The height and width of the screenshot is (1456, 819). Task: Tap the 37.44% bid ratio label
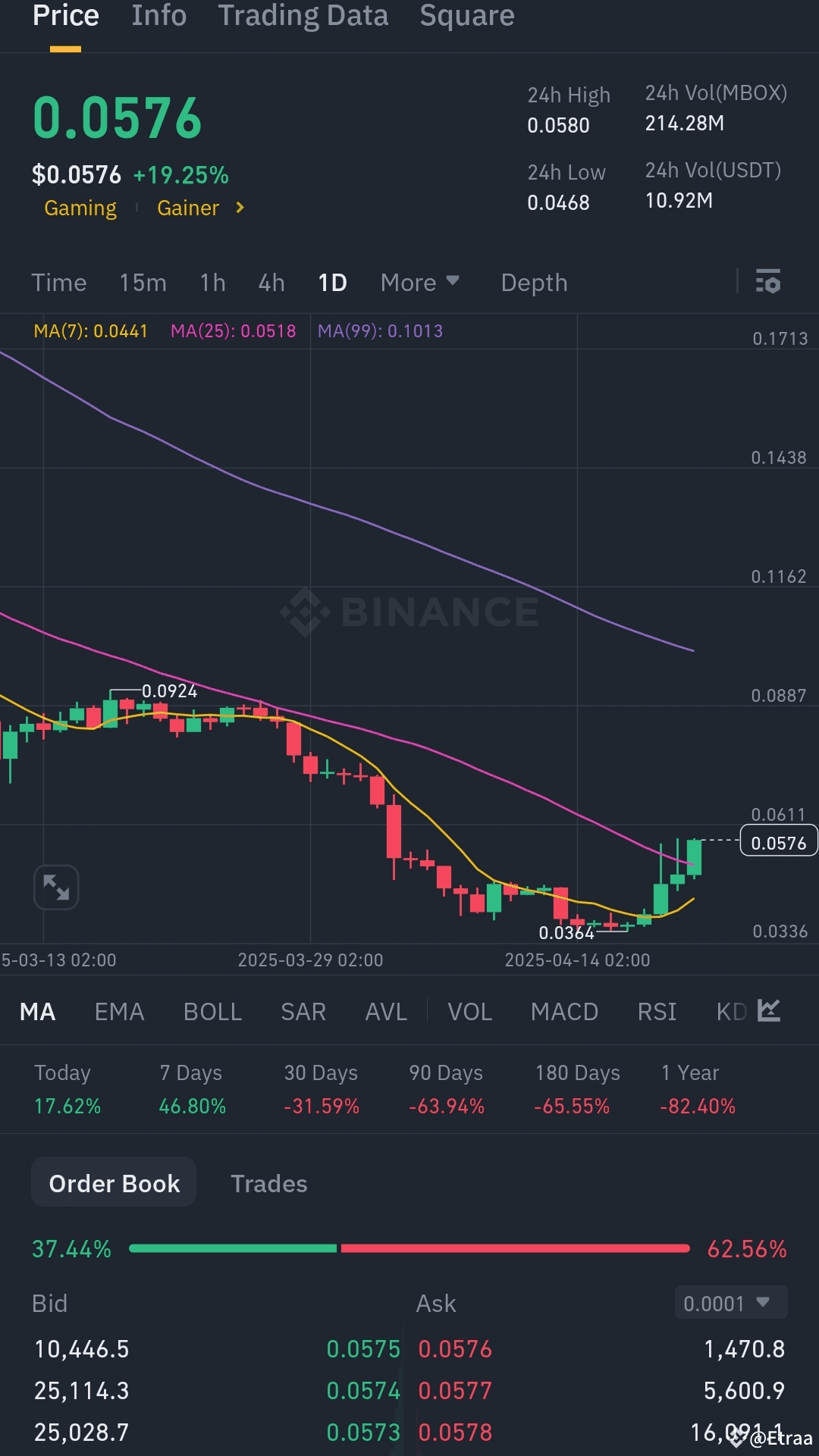[x=71, y=1249]
